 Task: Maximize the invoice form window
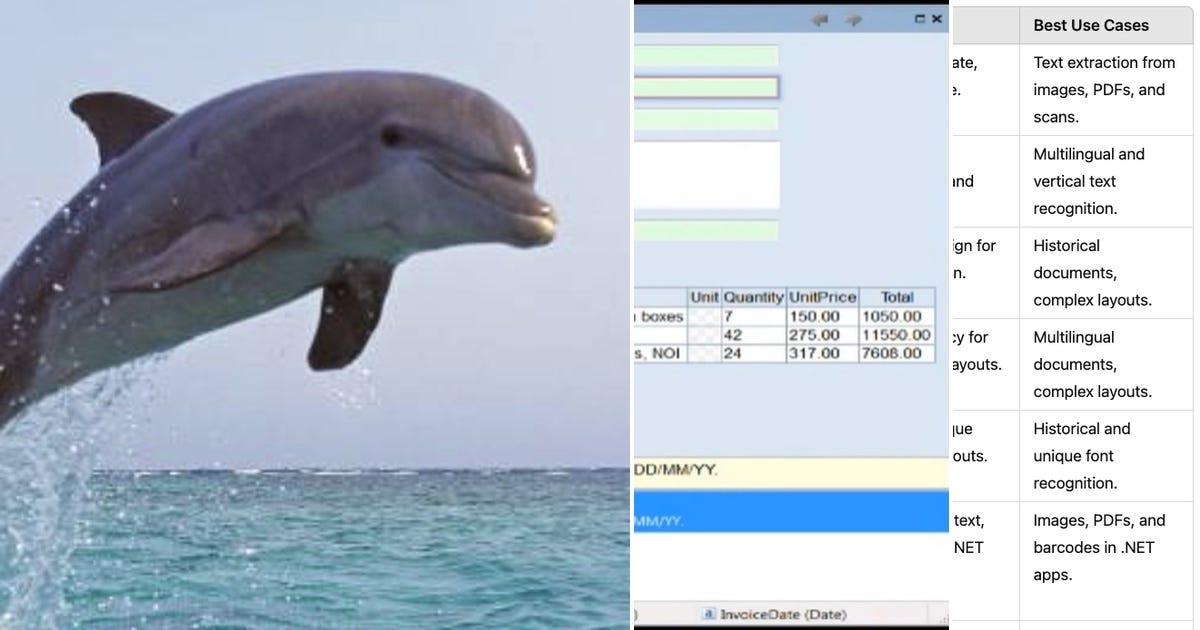(x=920, y=18)
